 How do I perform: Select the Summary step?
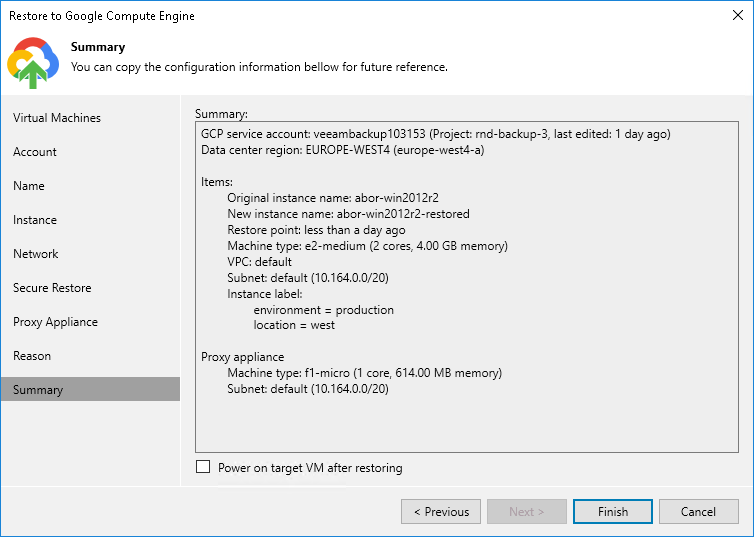(38, 390)
